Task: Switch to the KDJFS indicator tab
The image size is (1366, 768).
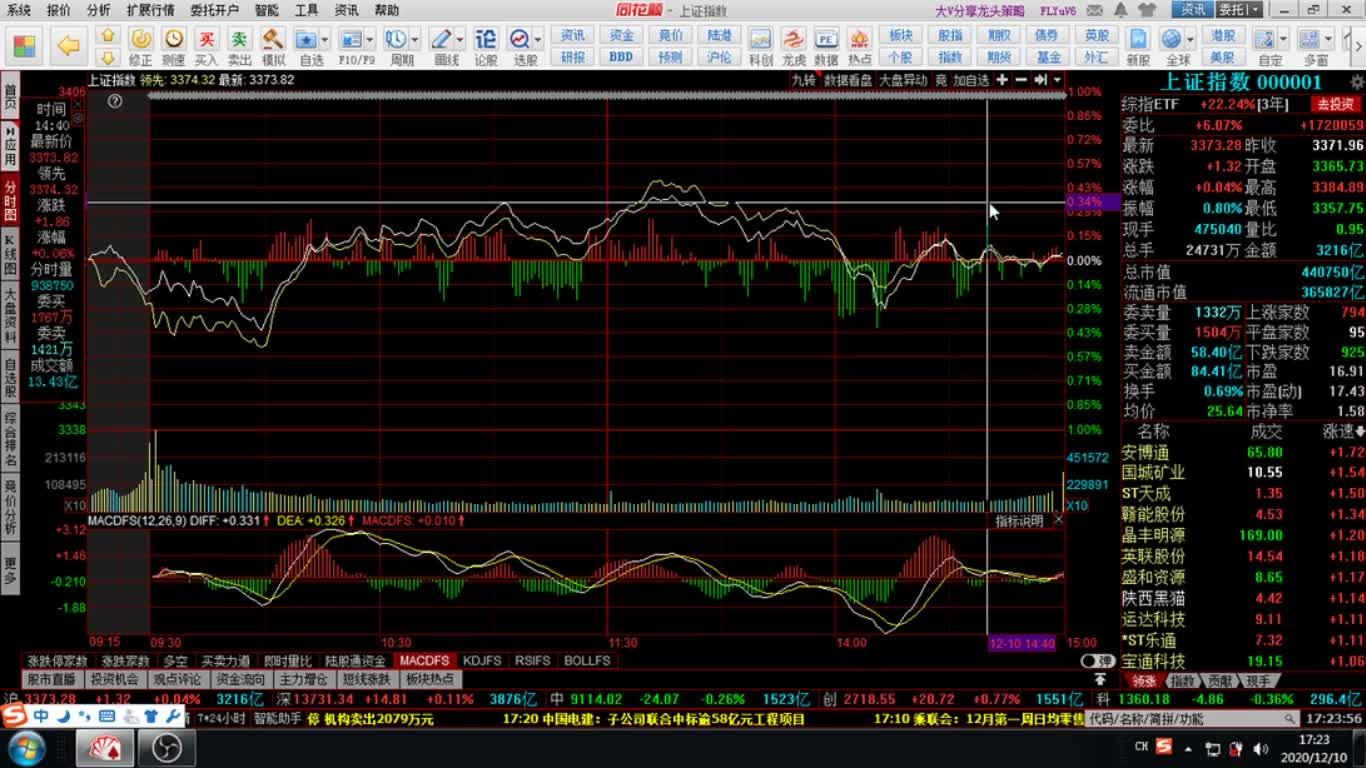Action: (482, 661)
